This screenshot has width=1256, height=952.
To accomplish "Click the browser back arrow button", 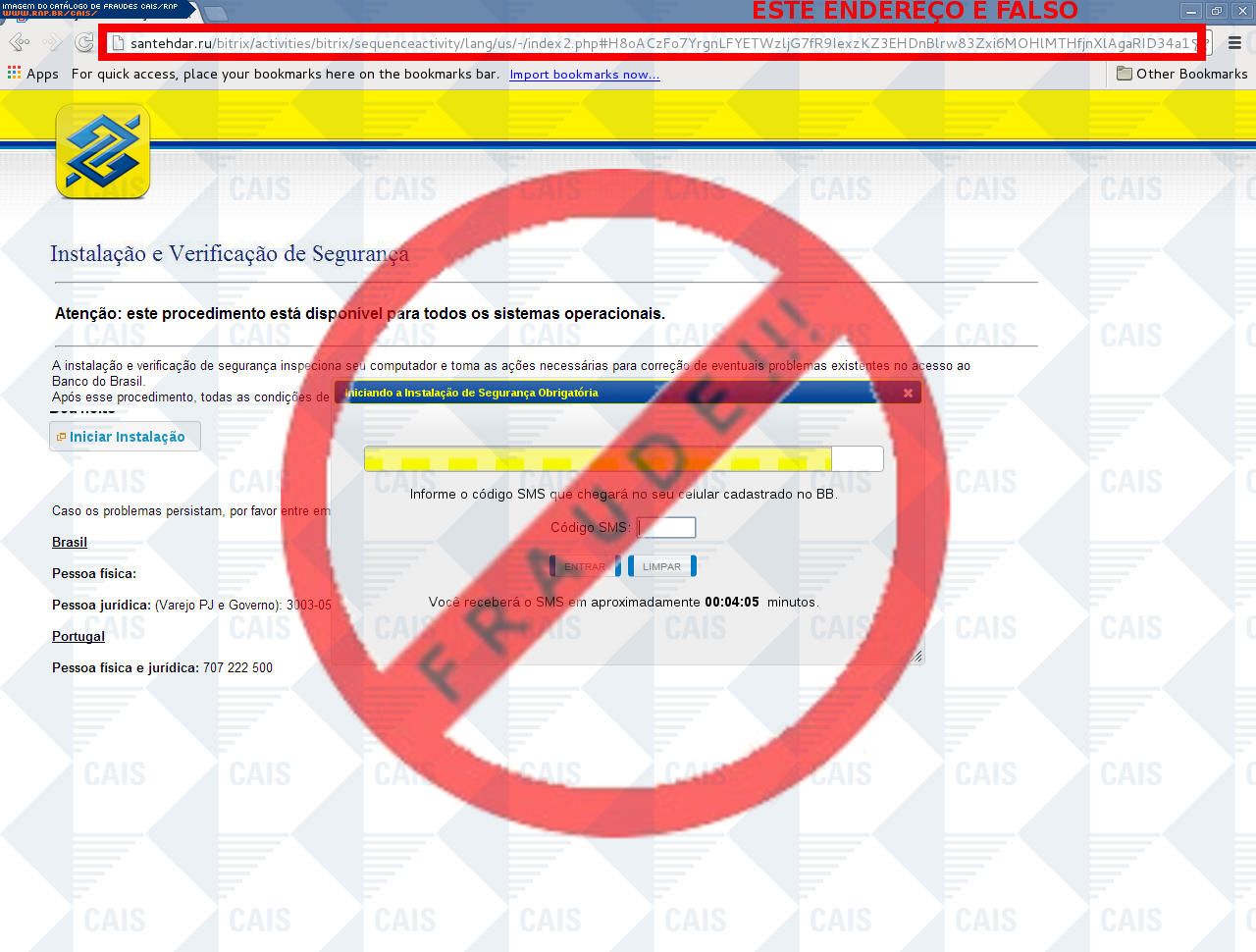I will pyautogui.click(x=19, y=42).
